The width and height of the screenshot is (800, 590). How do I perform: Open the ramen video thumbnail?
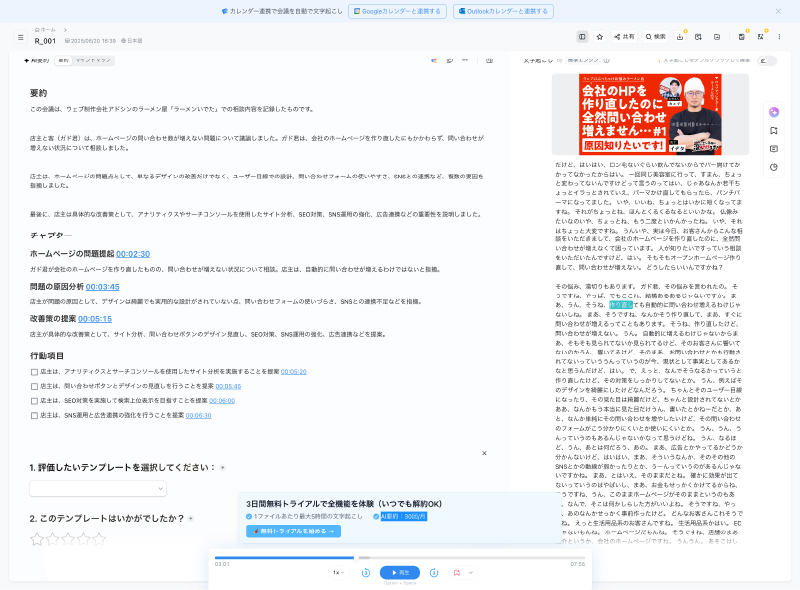650,114
